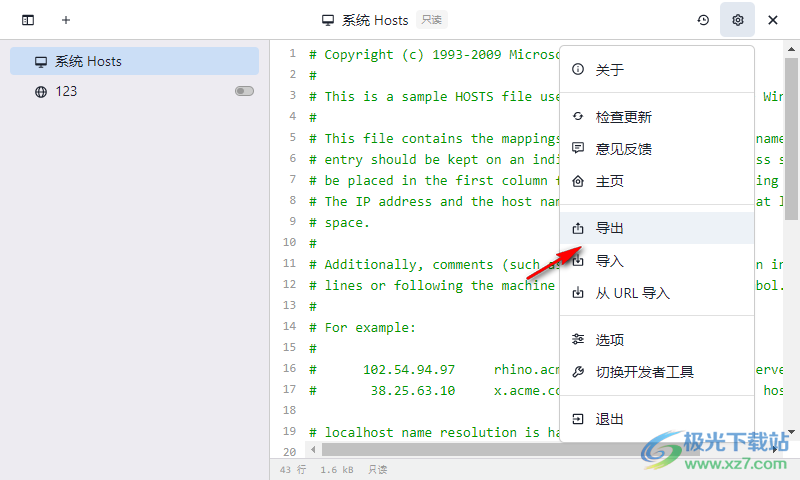The width and height of the screenshot is (800, 480).
Task: Click the download icon beside 从 URL 导入
Action: [x=578, y=293]
